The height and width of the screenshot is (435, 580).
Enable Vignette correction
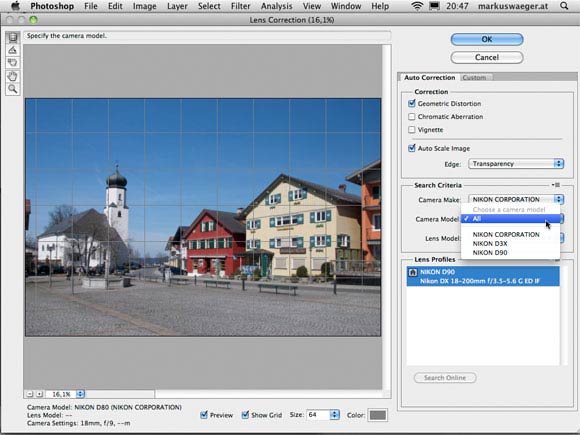click(x=412, y=130)
